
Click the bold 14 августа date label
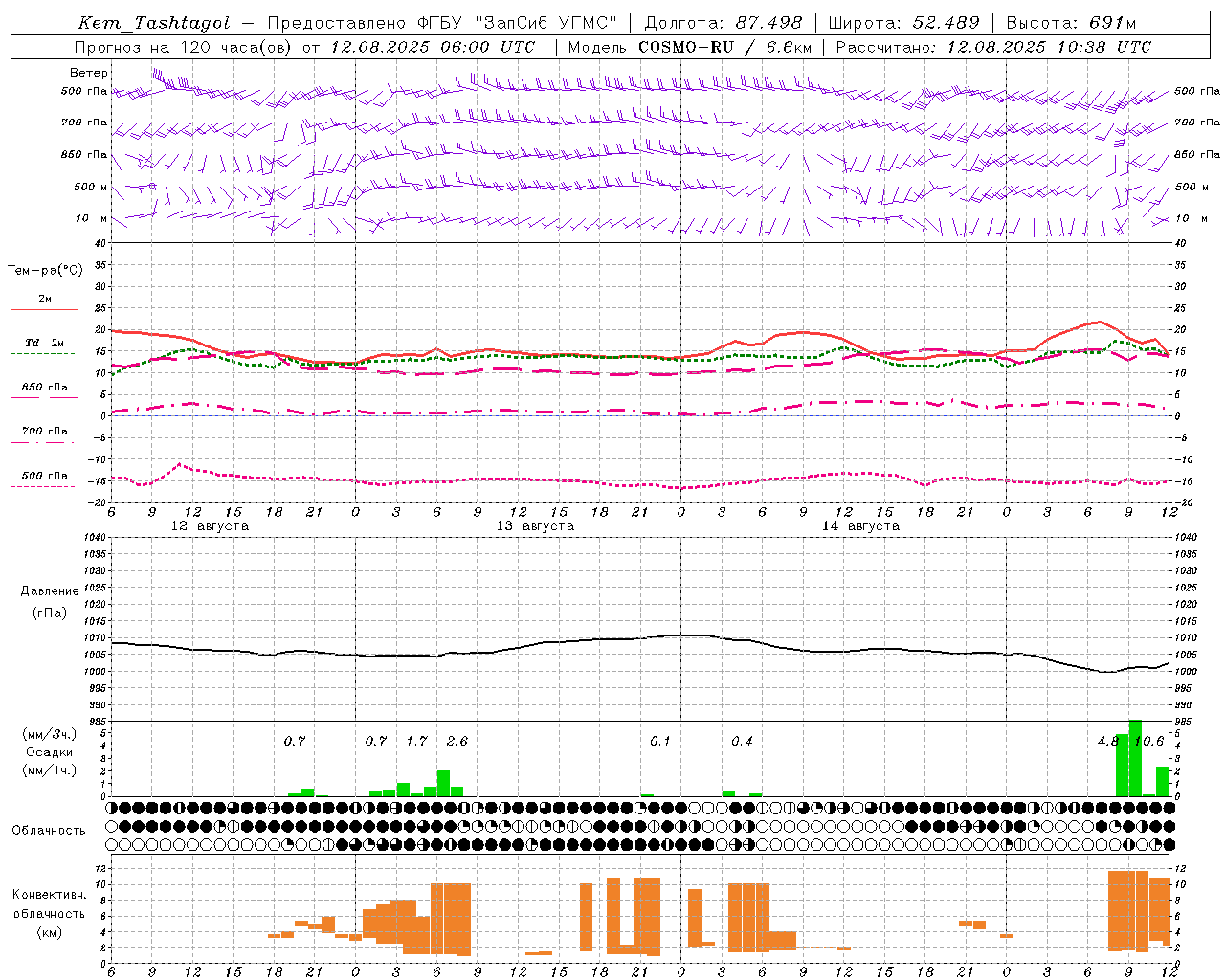click(x=860, y=526)
